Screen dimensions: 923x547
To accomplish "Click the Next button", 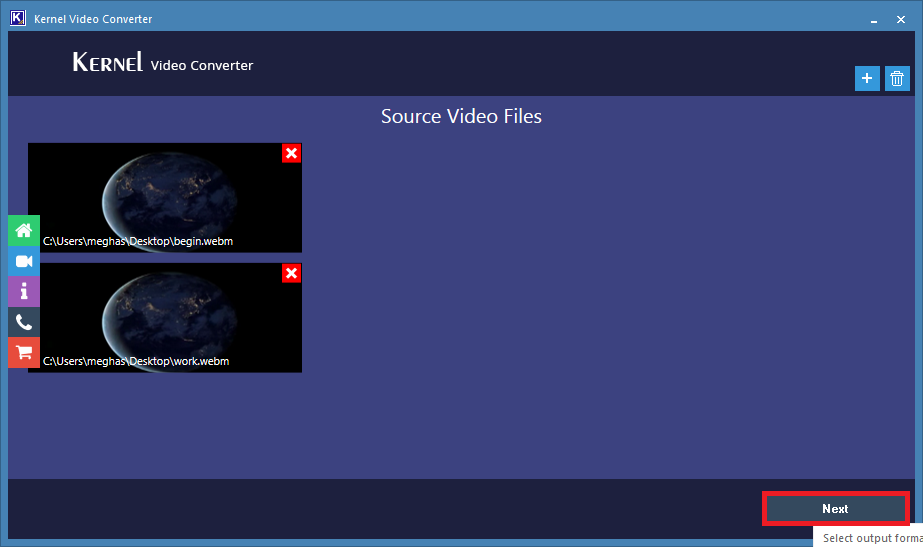I will [x=835, y=509].
